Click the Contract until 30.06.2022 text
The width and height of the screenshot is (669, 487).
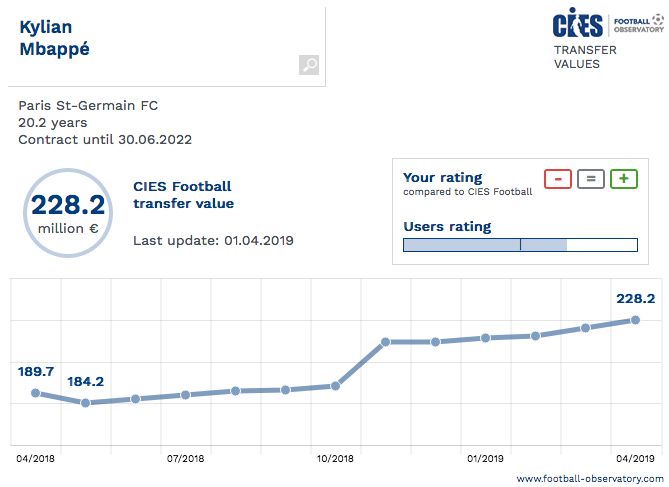[x=105, y=140]
